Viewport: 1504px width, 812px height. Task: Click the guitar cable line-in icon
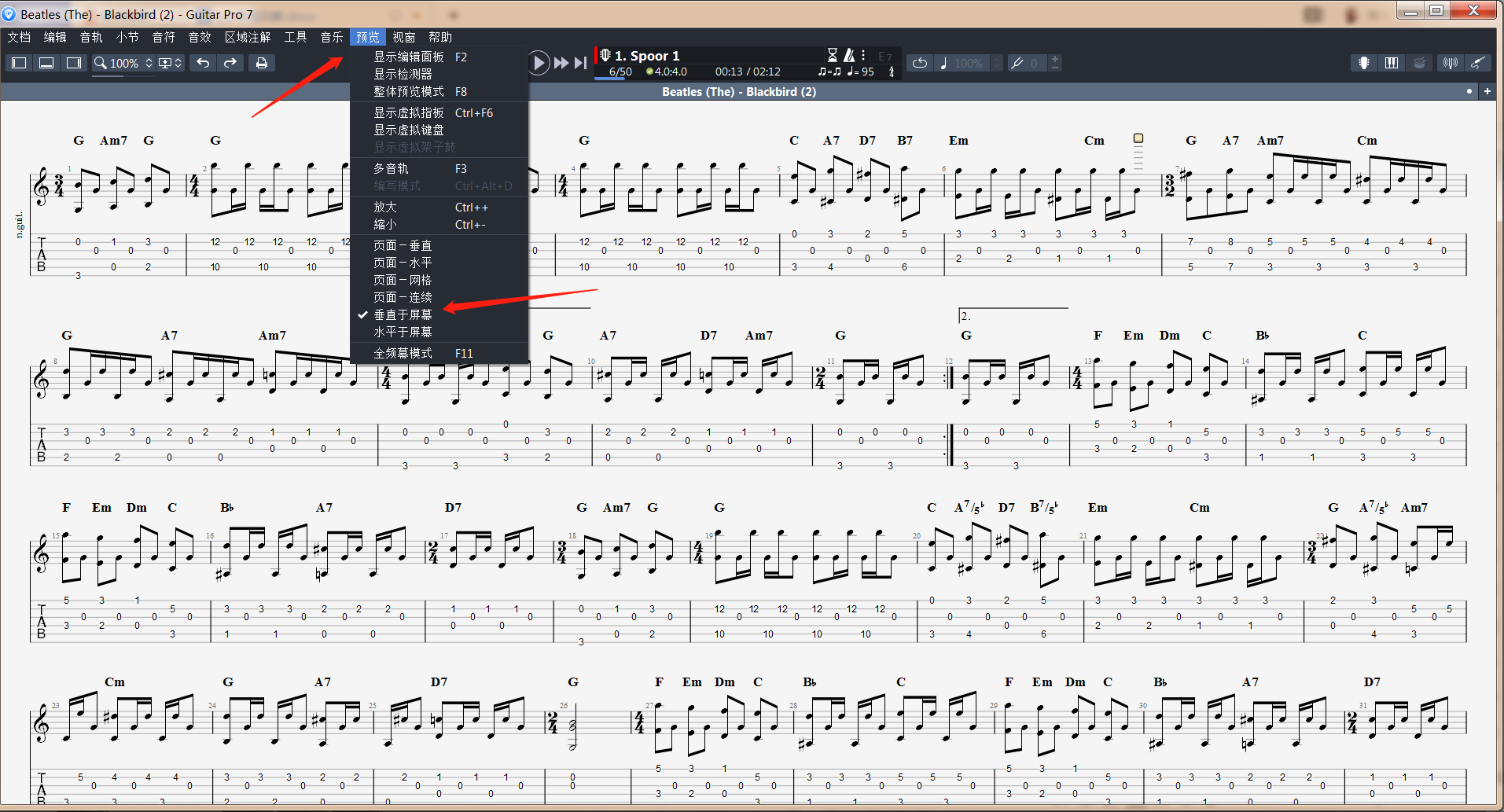click(x=1478, y=63)
